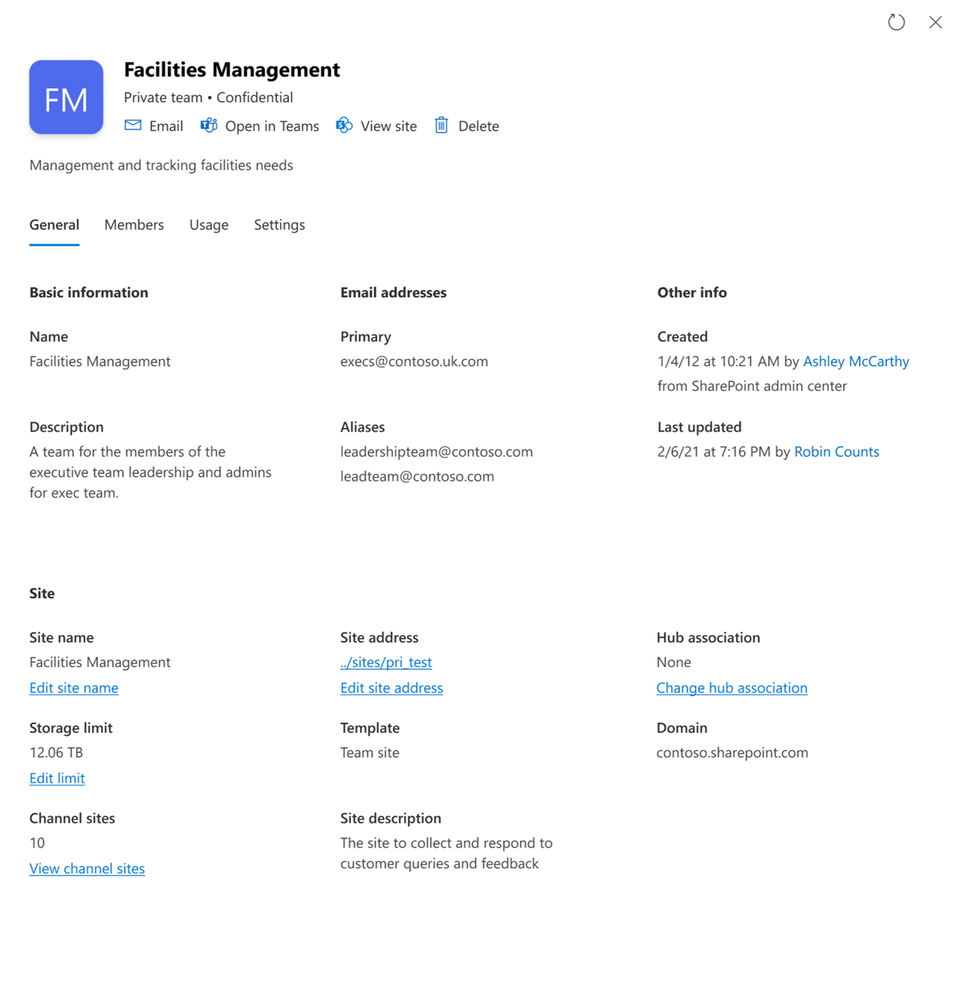Click the Delete label
The image size is (961, 999).
[x=479, y=126]
